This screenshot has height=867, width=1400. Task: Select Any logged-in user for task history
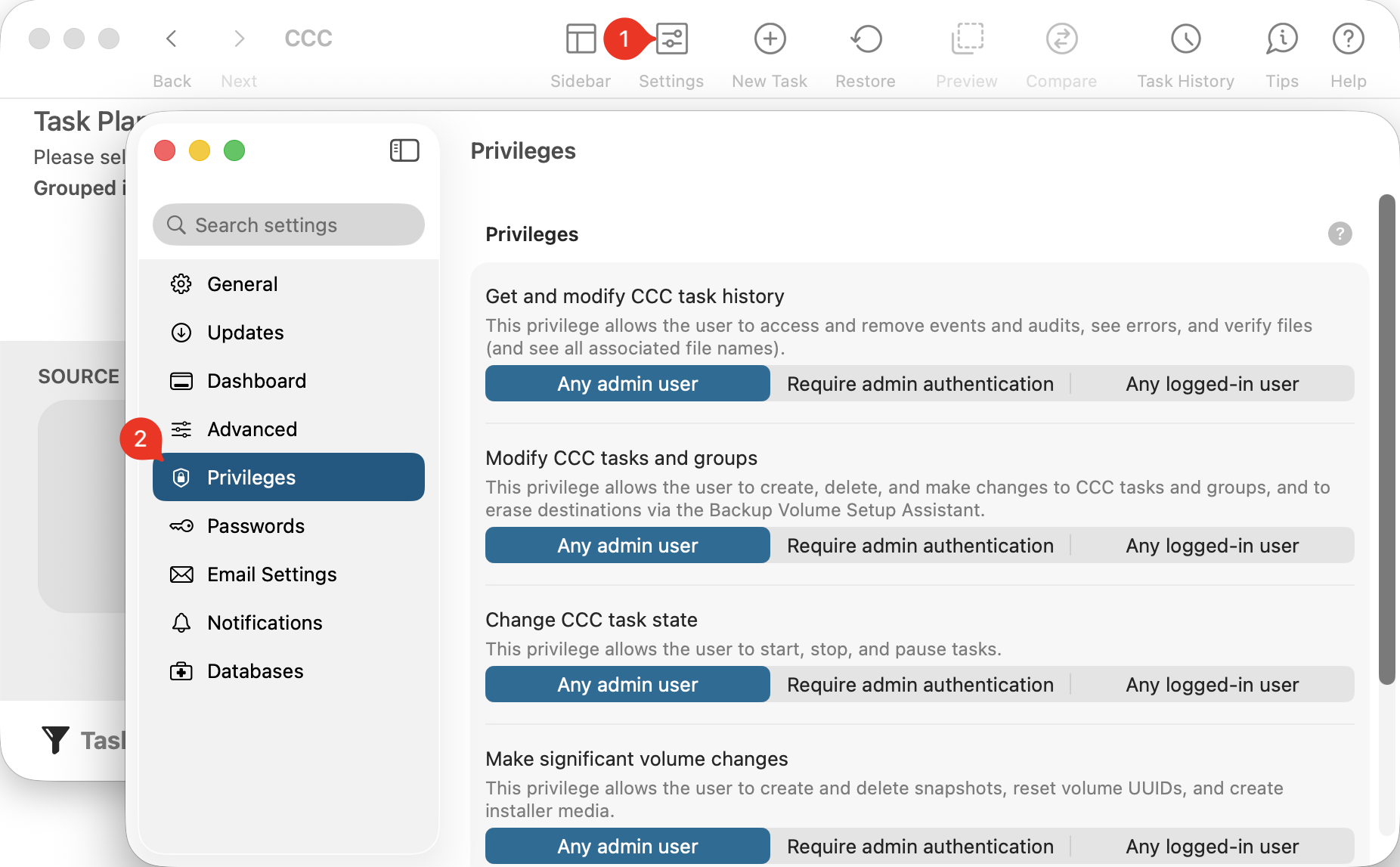coord(1213,383)
